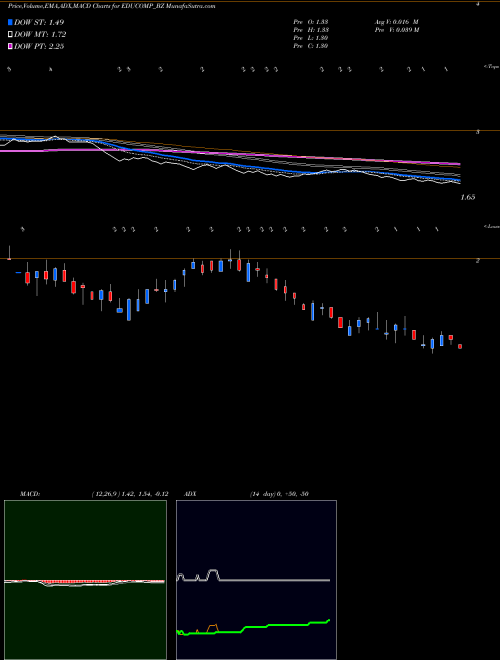500x660 pixels.
Task: Click the MACD (12,26,9) values text
Action: coord(130,494)
